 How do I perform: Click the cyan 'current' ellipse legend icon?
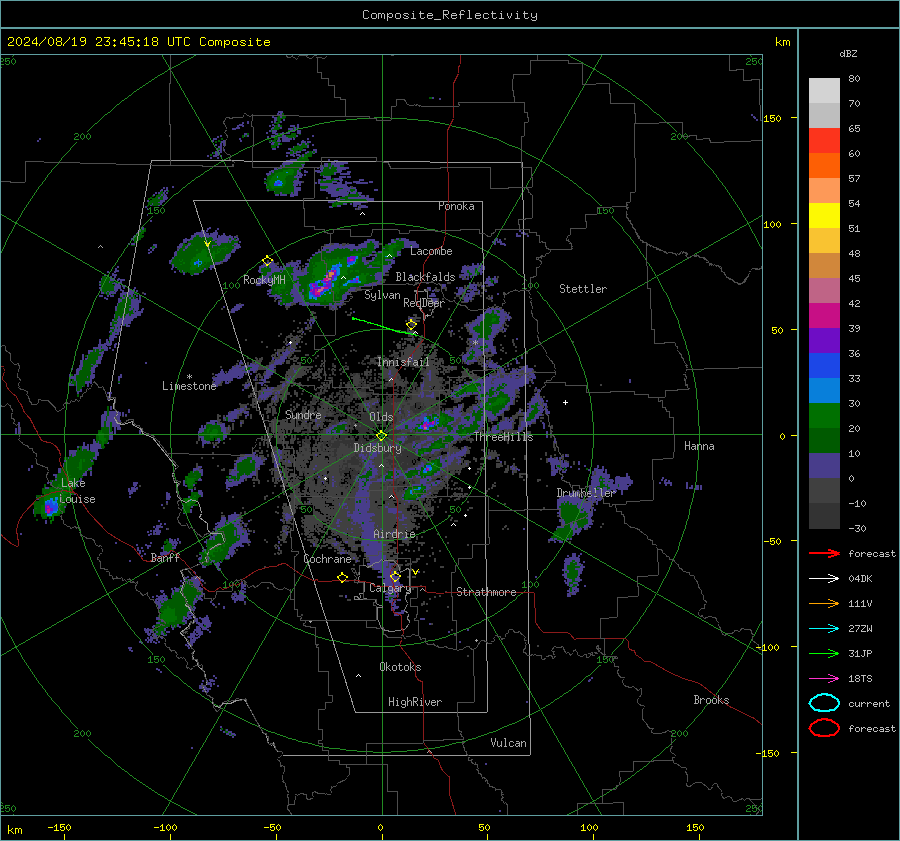824,703
